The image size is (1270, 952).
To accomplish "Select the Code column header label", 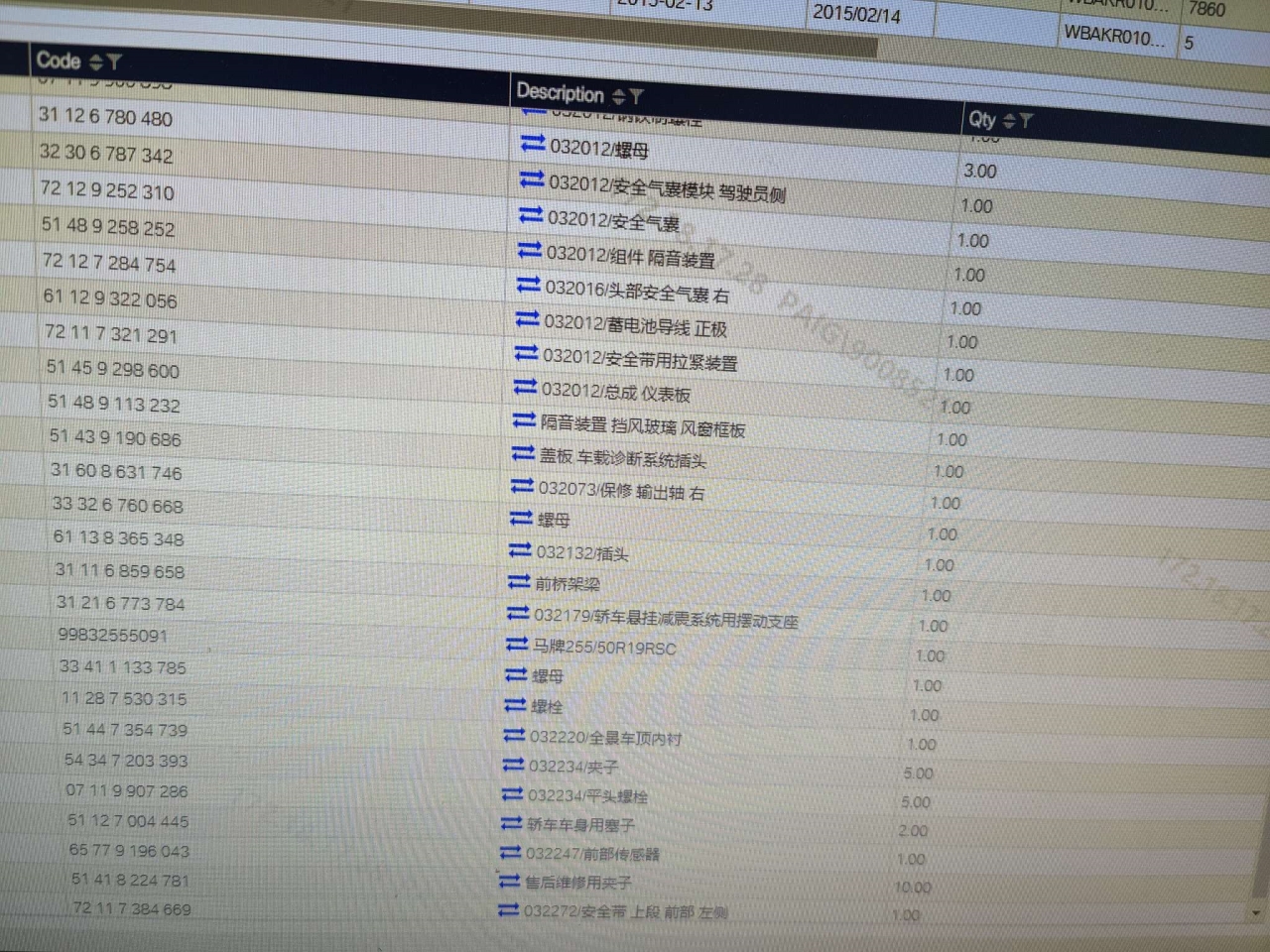I will pyautogui.click(x=59, y=60).
